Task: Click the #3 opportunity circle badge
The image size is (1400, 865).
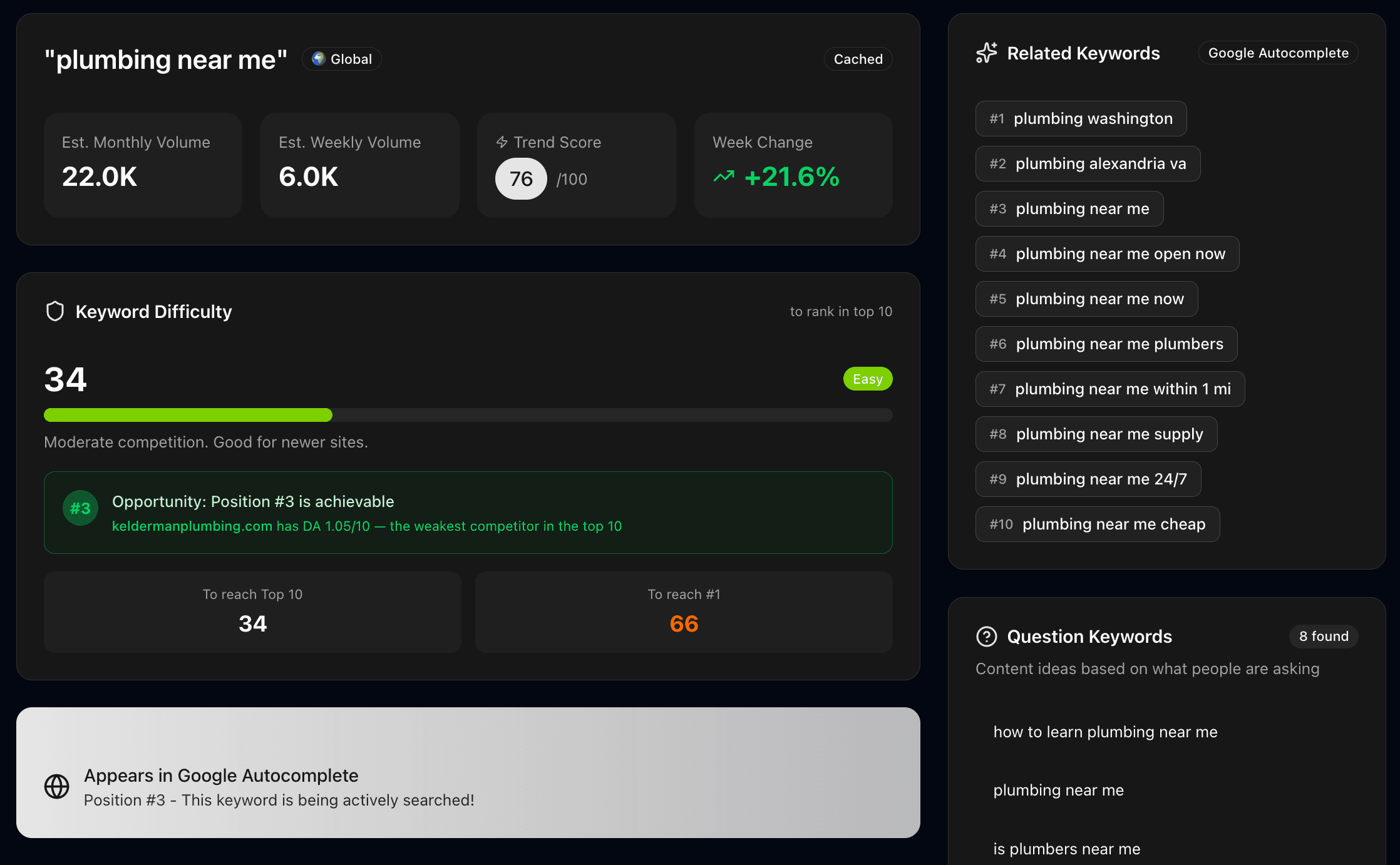Action: (80, 508)
